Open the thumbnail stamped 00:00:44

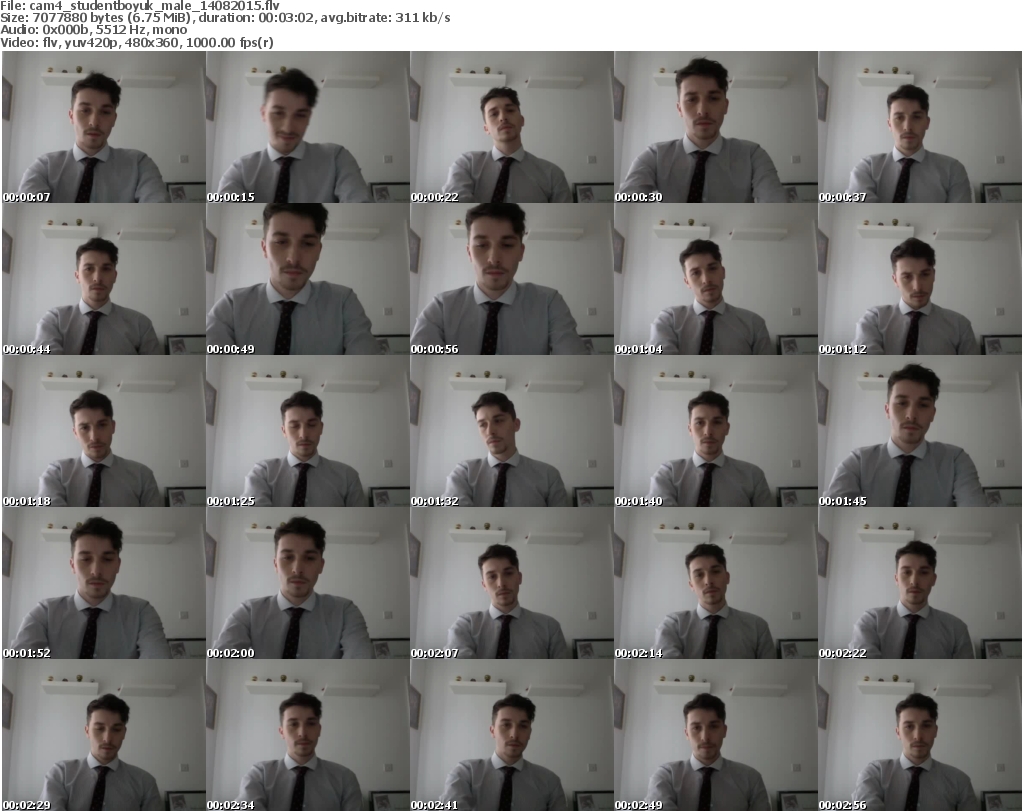[104, 279]
